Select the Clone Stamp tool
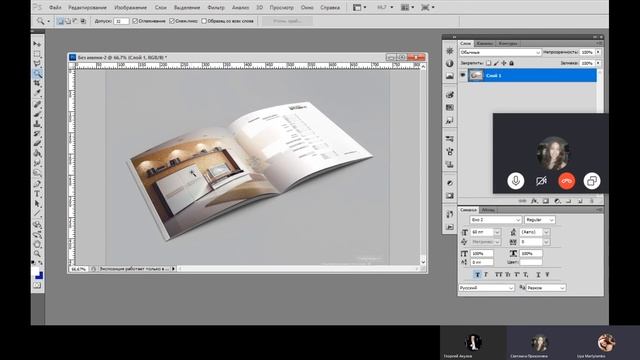The height and width of the screenshot is (360, 640). tap(37, 124)
